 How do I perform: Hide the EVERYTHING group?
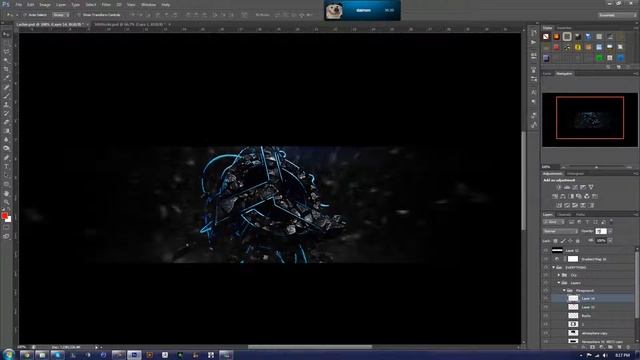pos(546,267)
